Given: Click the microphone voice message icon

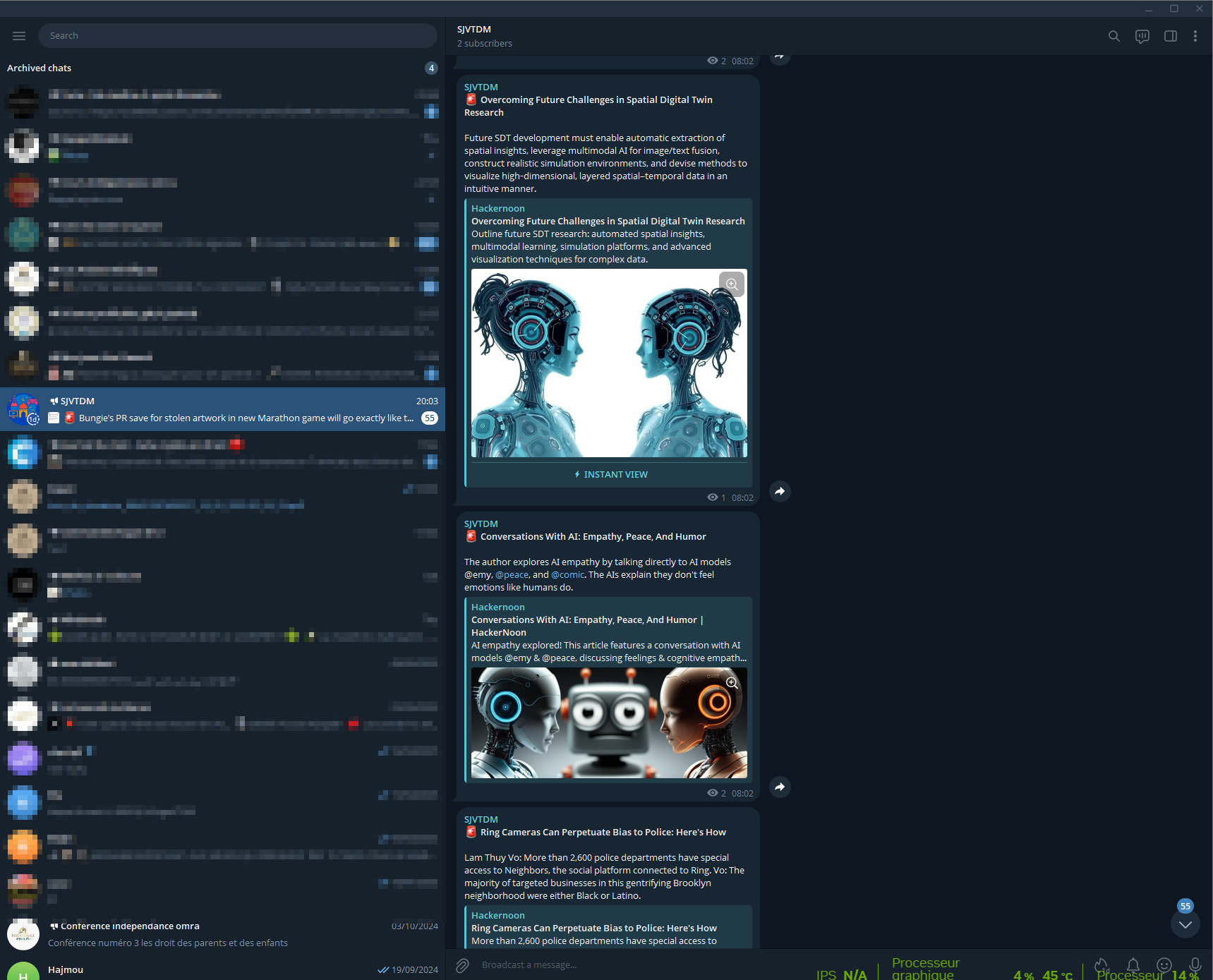Looking at the screenshot, I should click(1195, 964).
